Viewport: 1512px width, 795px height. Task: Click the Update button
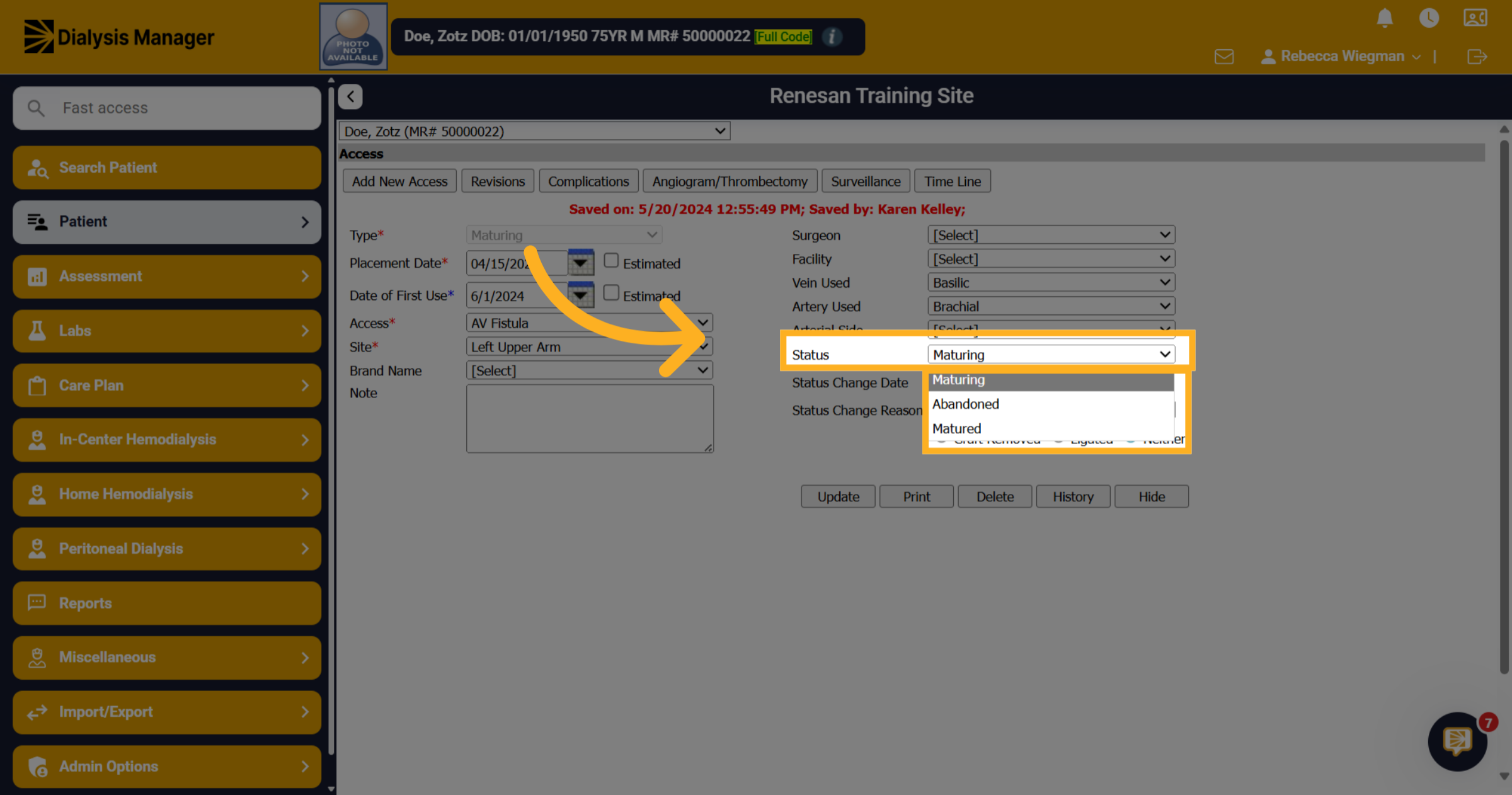[x=838, y=496]
